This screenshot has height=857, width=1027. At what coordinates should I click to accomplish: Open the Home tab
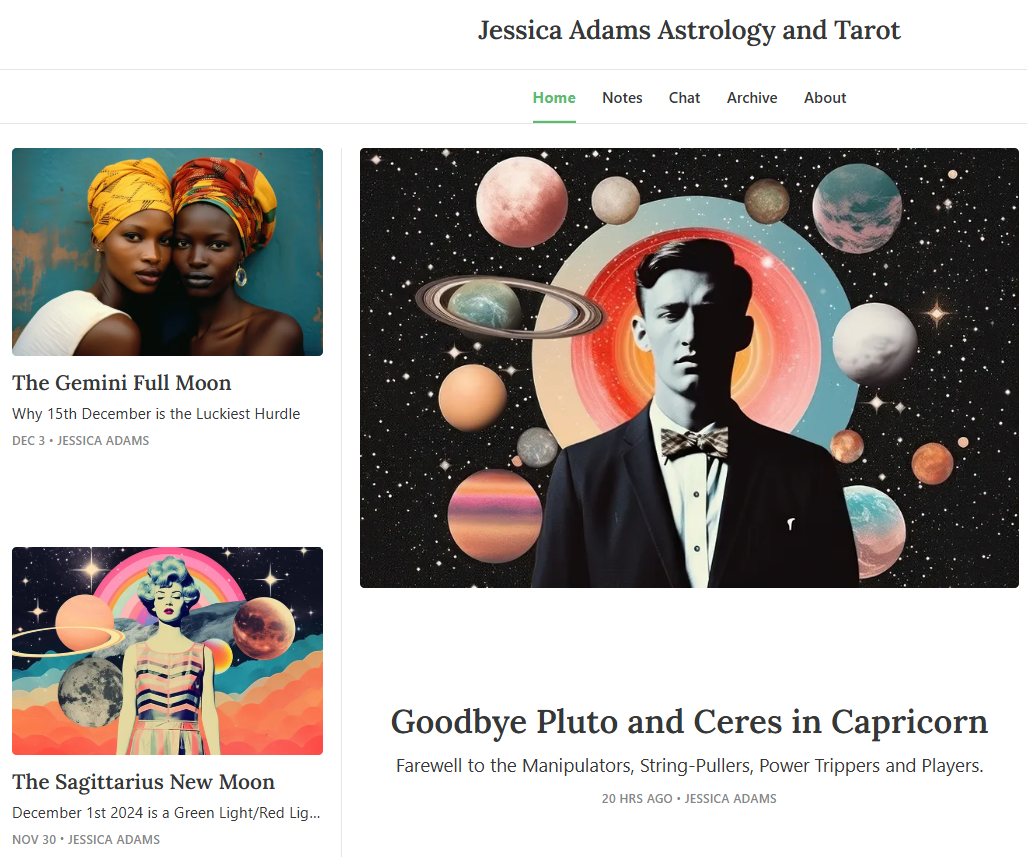pyautogui.click(x=553, y=98)
